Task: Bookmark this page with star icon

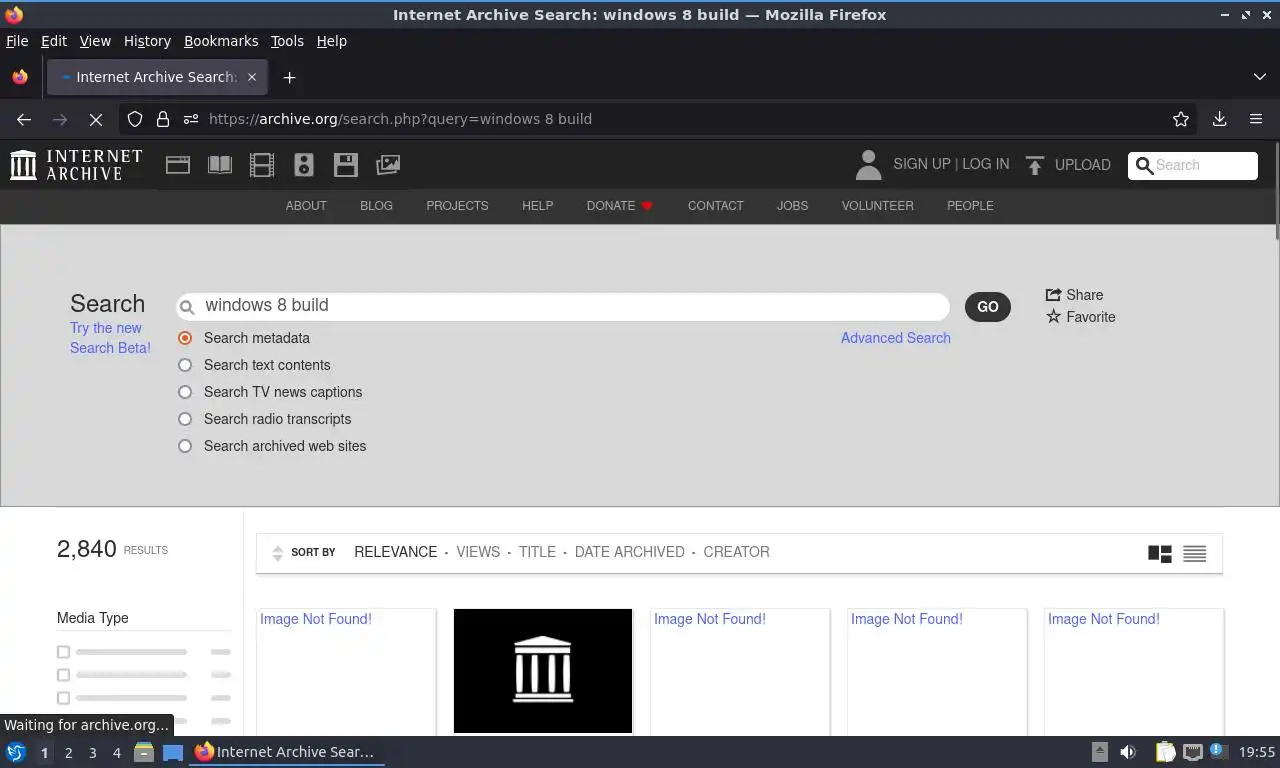Action: pos(1181,119)
